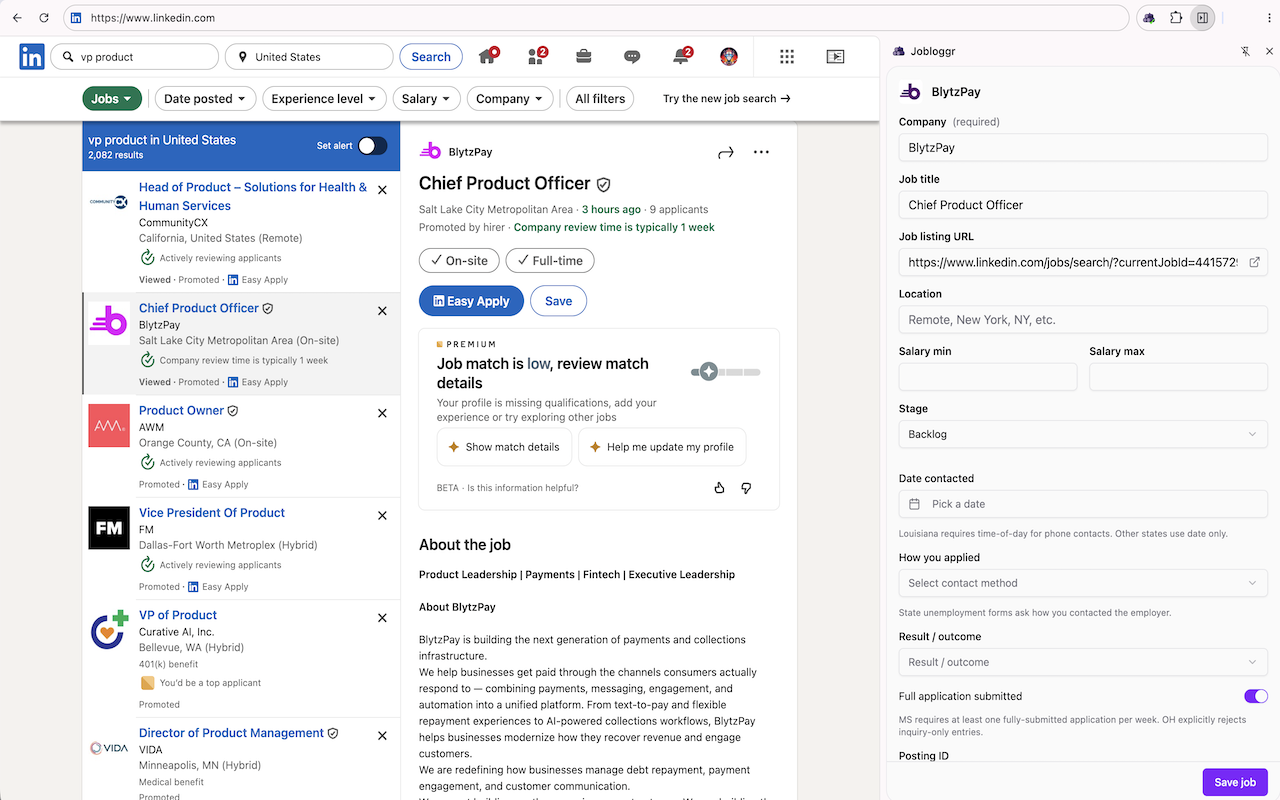Go back in browser
Screen dimensions: 1280x800
pyautogui.click(x=17, y=18)
